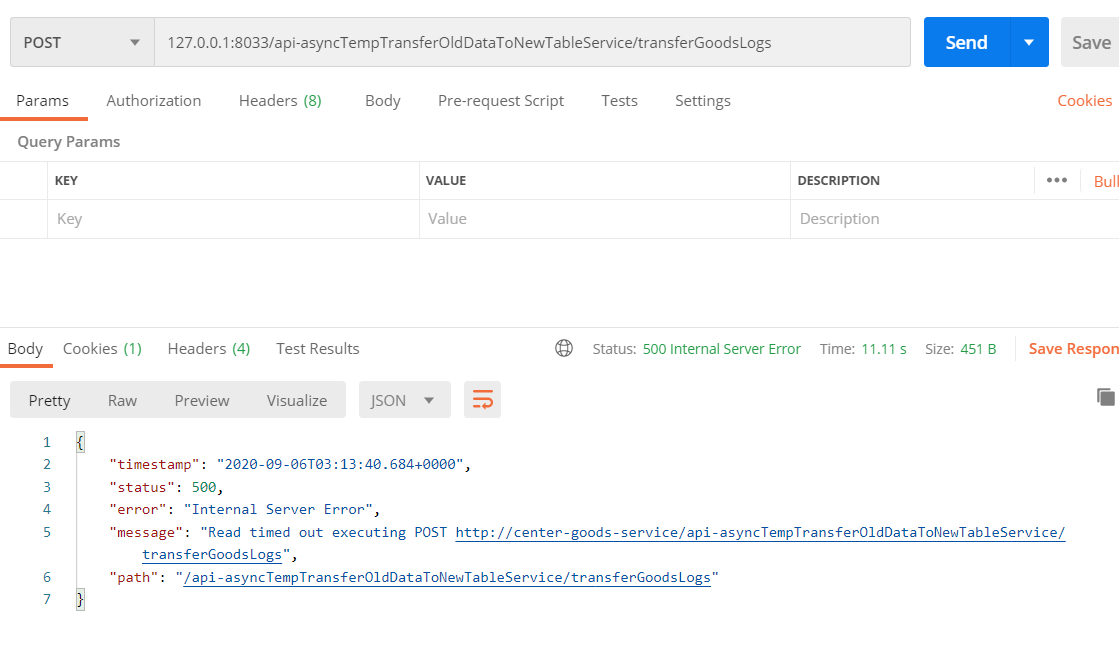Open the Pre-request Script tab
This screenshot has width=1119, height=646.
click(501, 100)
